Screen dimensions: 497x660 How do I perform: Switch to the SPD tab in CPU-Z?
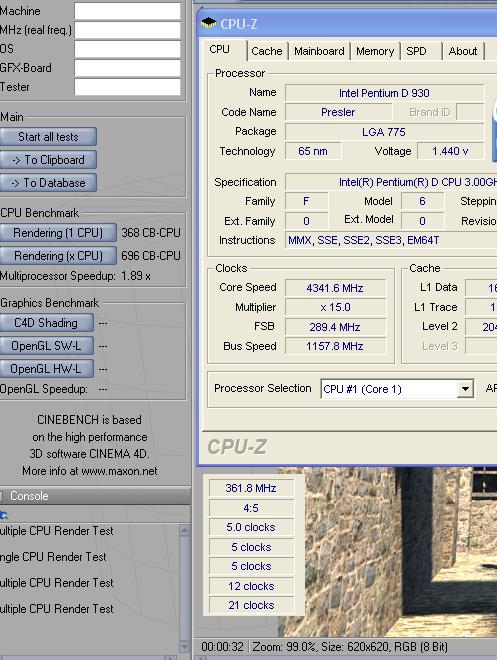[416, 51]
